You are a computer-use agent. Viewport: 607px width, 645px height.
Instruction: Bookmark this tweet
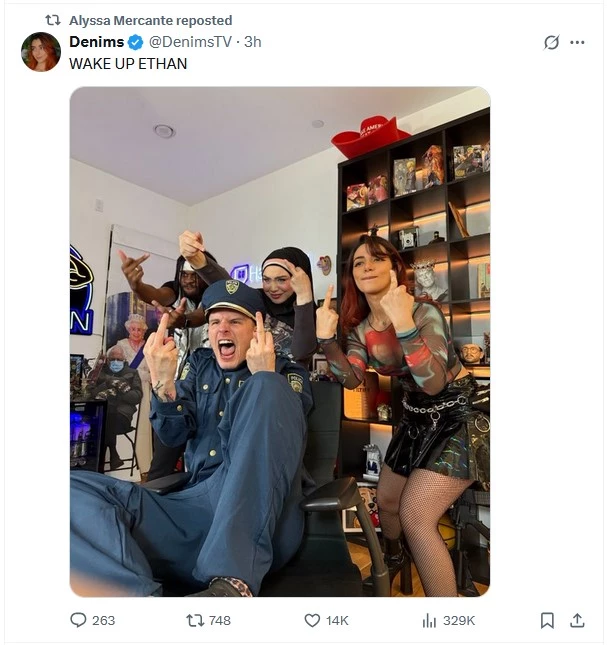pos(547,620)
